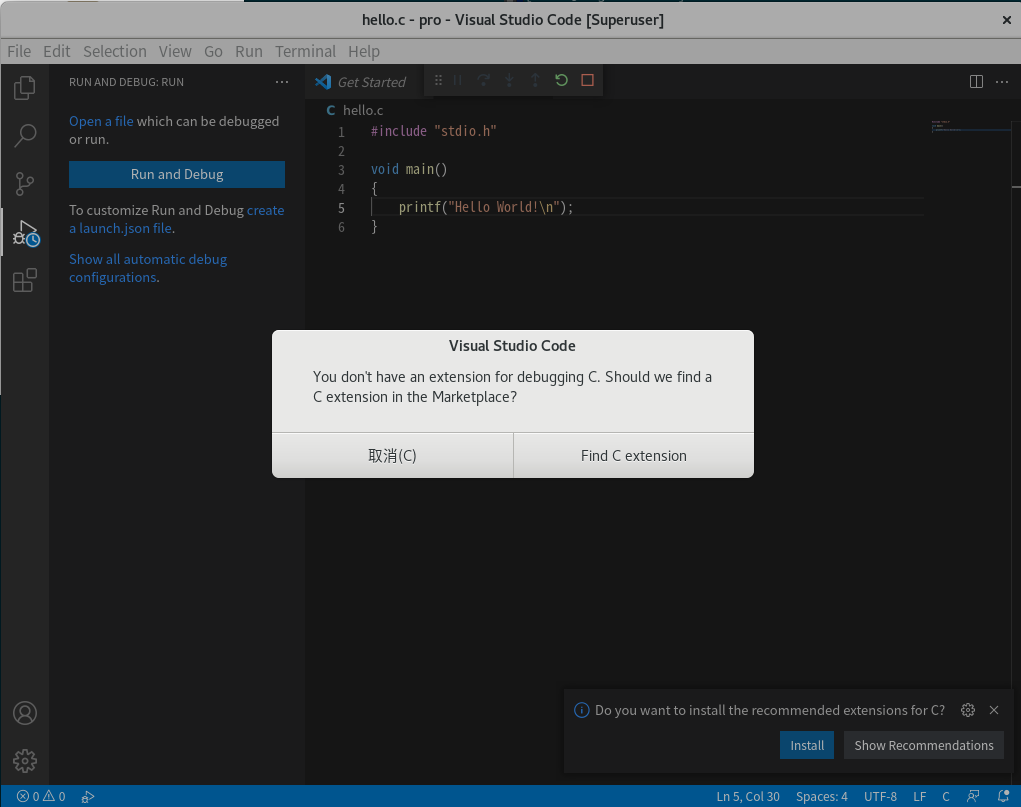Image resolution: width=1021 pixels, height=807 pixels.
Task: Open the Explorer view in activity bar
Action: [x=25, y=88]
